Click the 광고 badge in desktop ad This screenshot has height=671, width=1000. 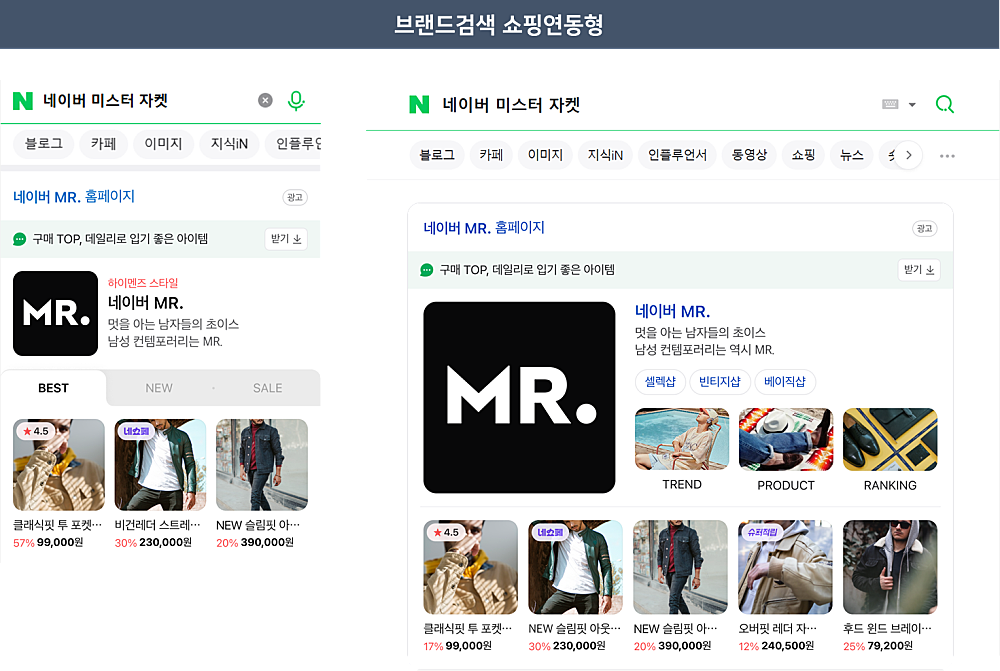click(x=924, y=228)
